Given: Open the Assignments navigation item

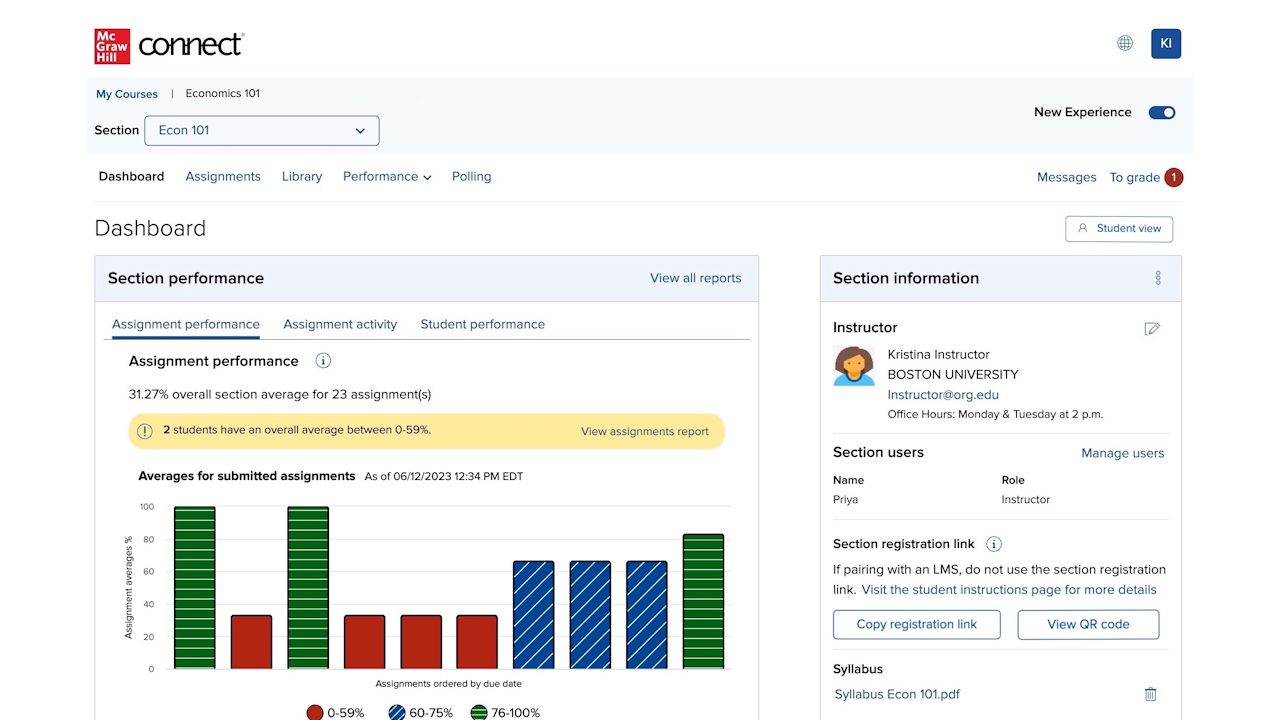Looking at the screenshot, I should pyautogui.click(x=223, y=176).
